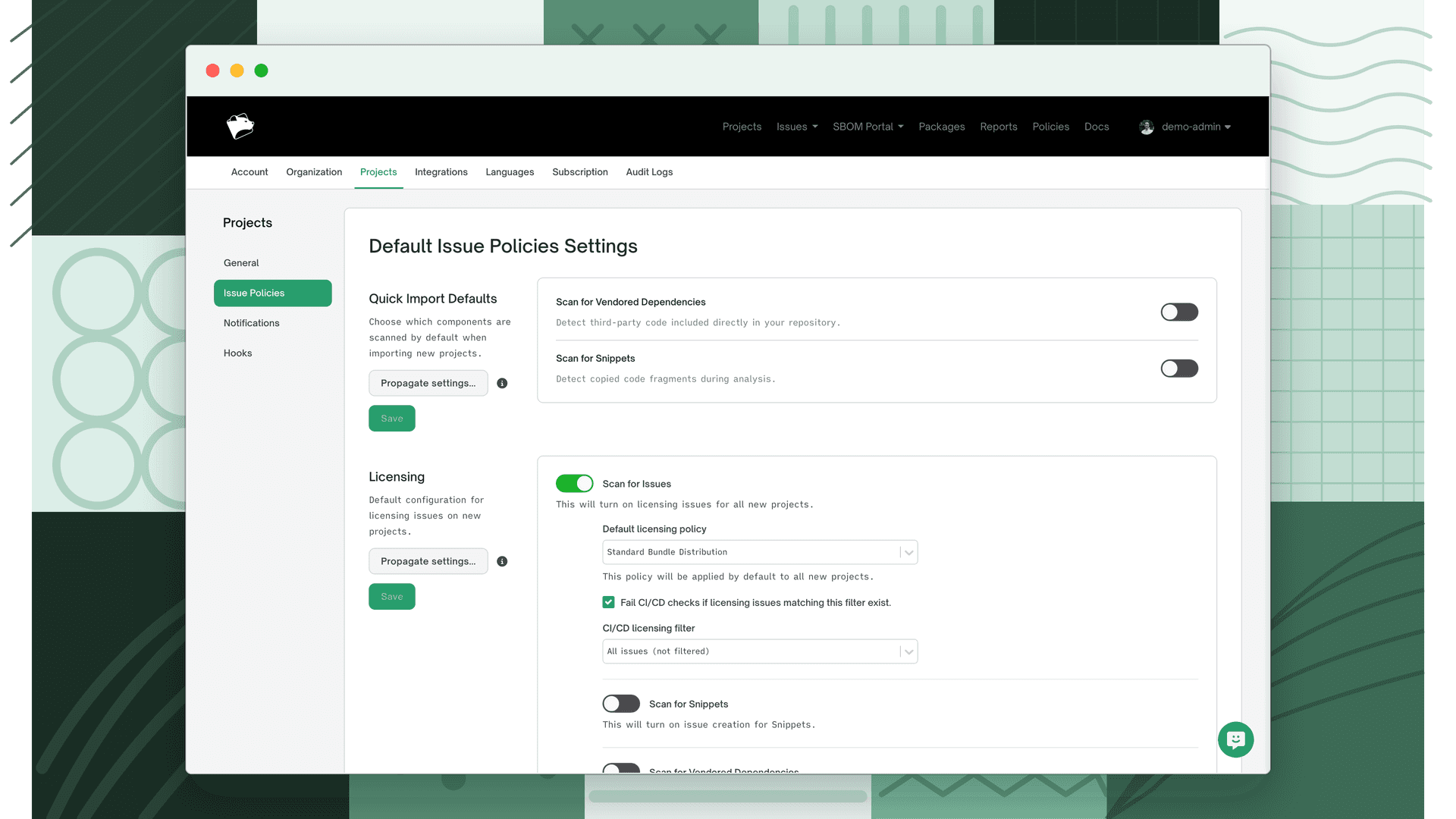The width and height of the screenshot is (1456, 819).
Task: Uncheck Fail CI/CD checks checkbox
Action: (x=608, y=603)
